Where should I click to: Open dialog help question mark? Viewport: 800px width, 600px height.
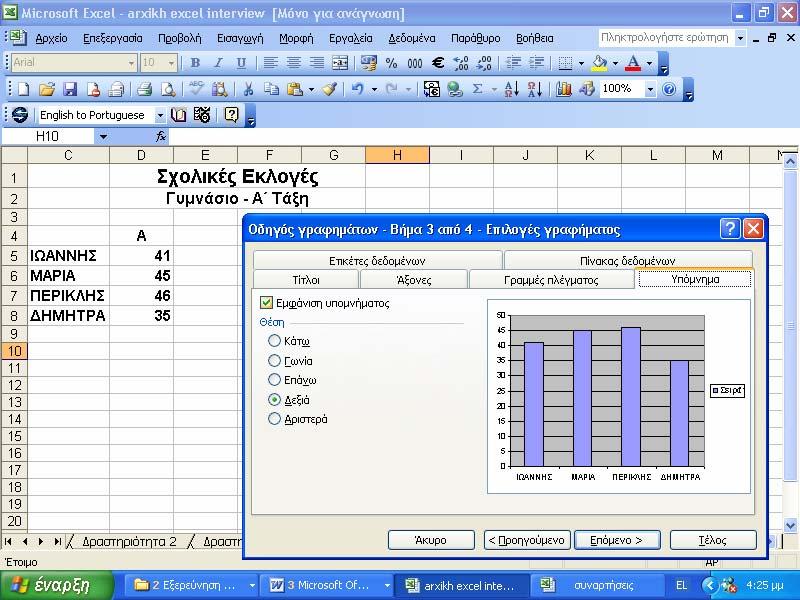tap(730, 229)
